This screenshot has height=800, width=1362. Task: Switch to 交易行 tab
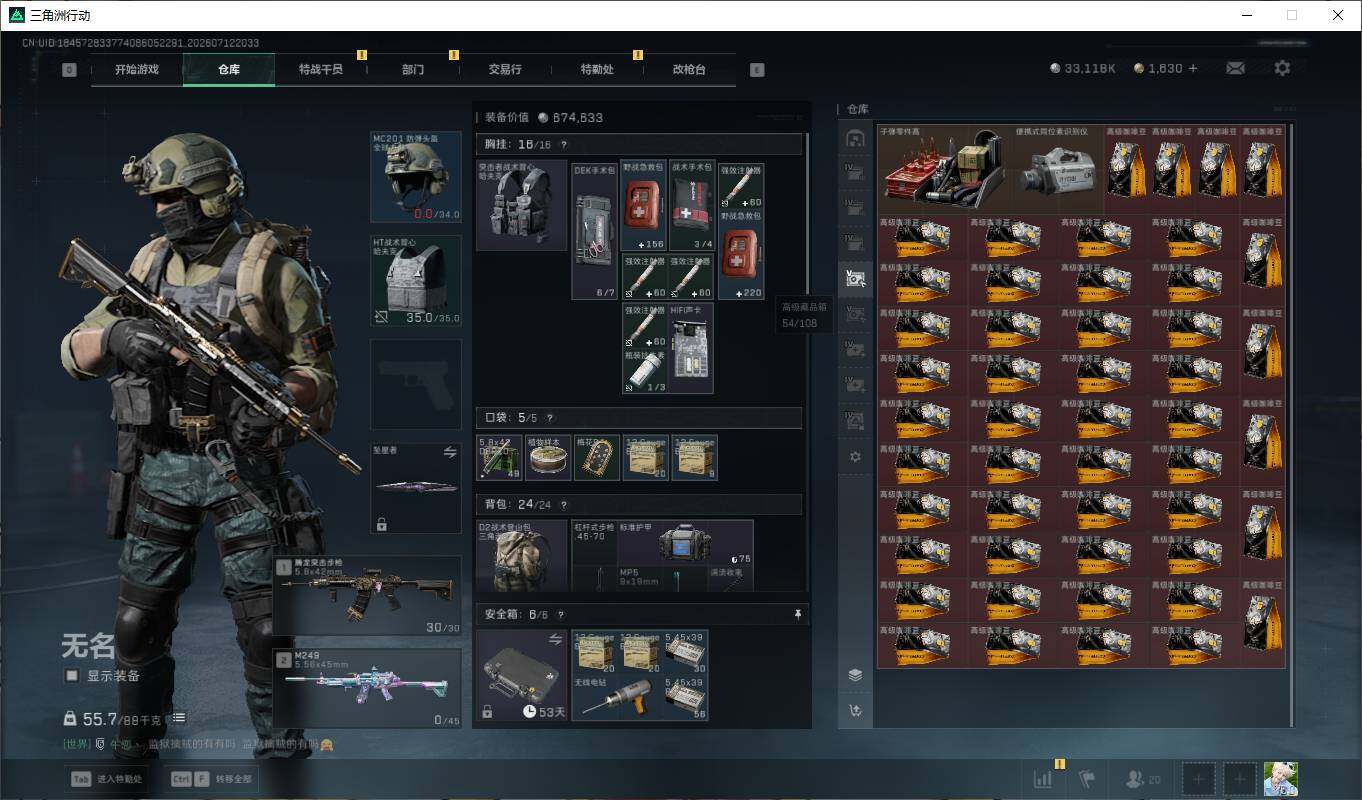pos(505,70)
